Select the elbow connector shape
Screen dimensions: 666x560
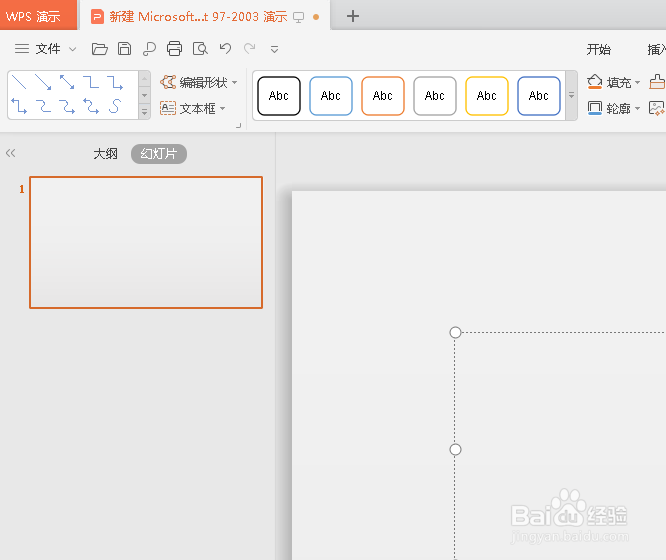[91, 82]
